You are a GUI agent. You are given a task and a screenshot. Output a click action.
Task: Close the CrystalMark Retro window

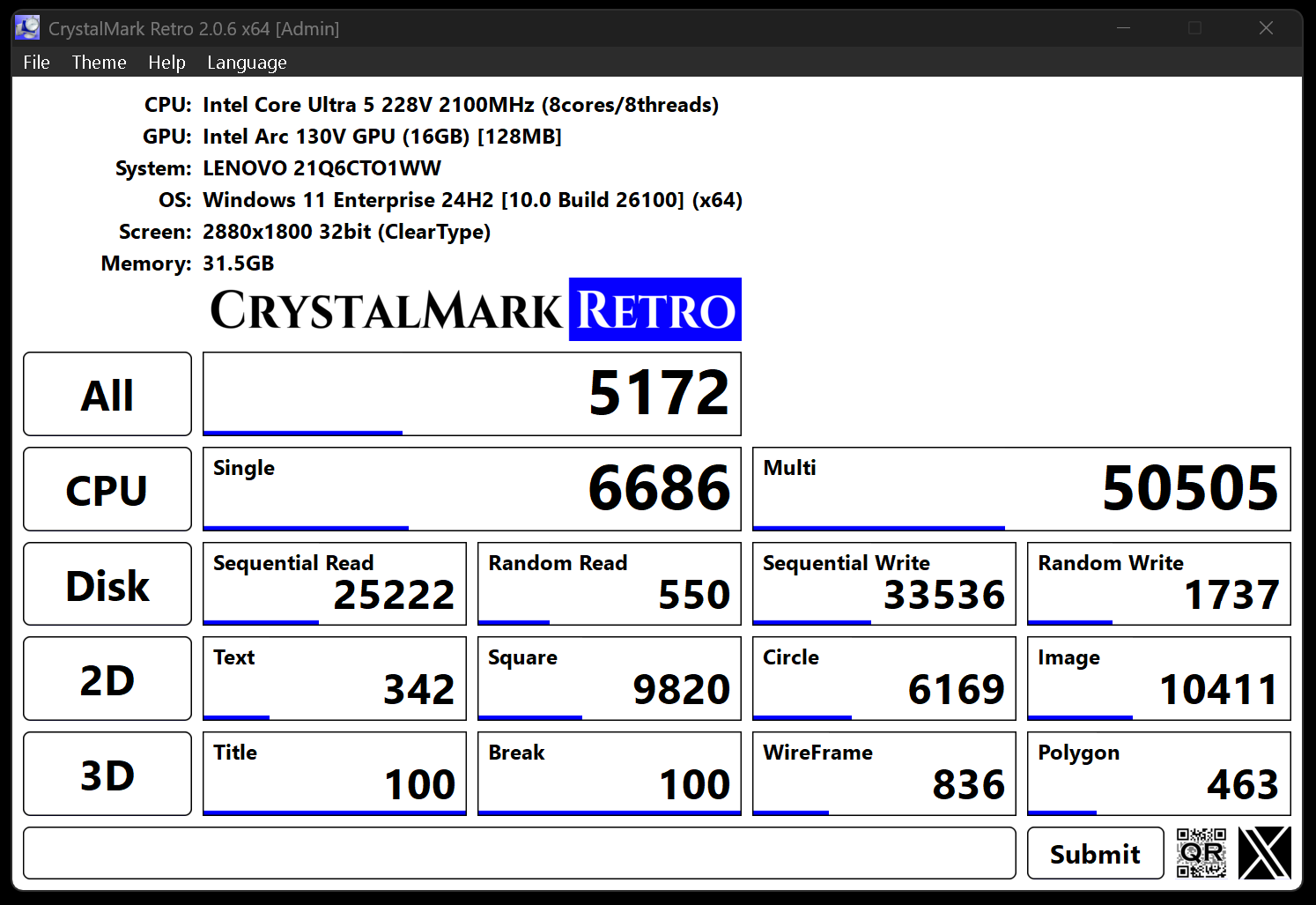coord(1266,28)
